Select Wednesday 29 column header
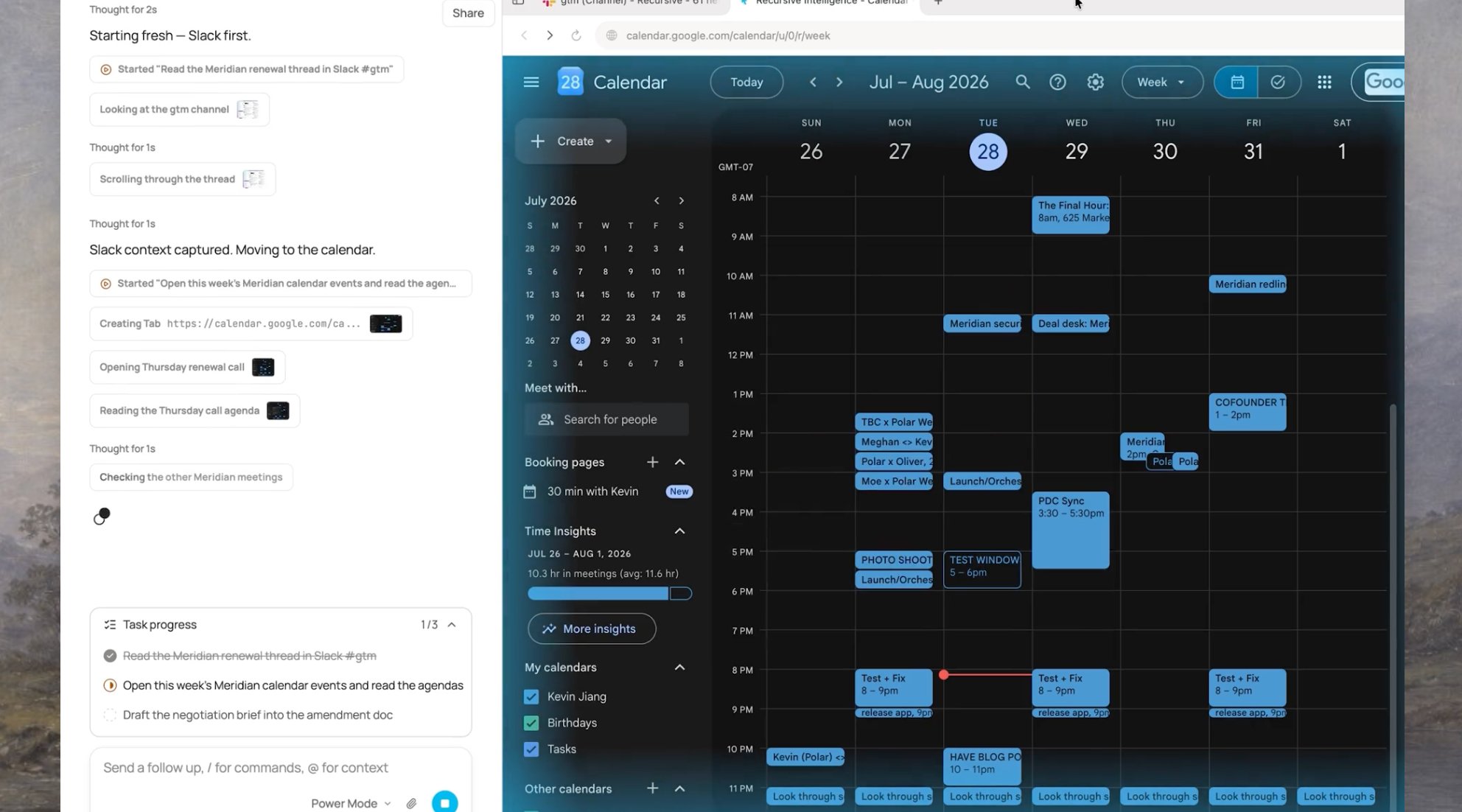1462x812 pixels. point(1077,151)
